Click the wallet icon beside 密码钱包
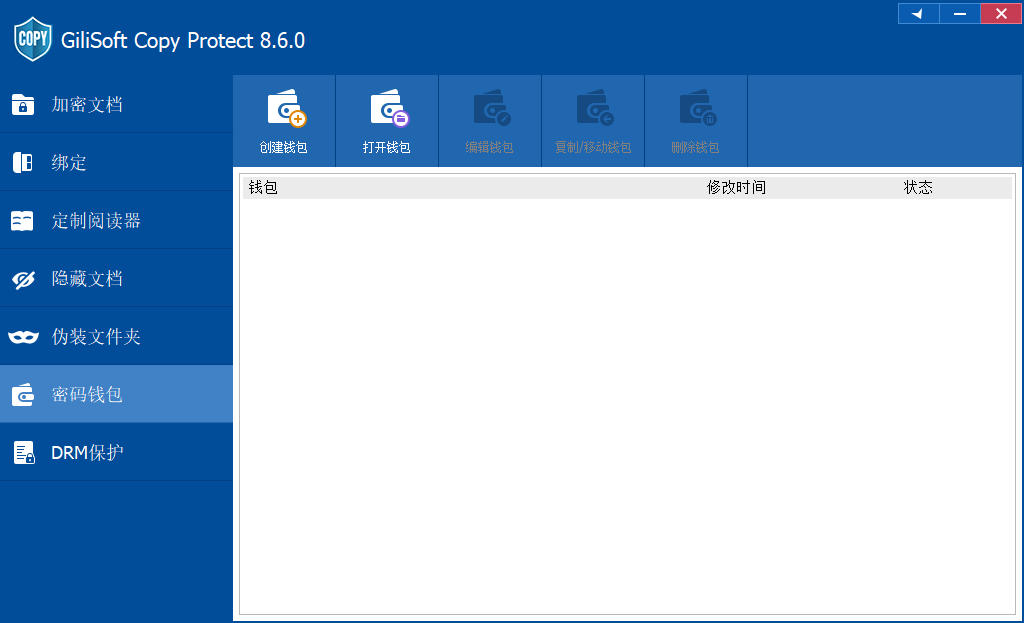The image size is (1024, 623). point(23,394)
